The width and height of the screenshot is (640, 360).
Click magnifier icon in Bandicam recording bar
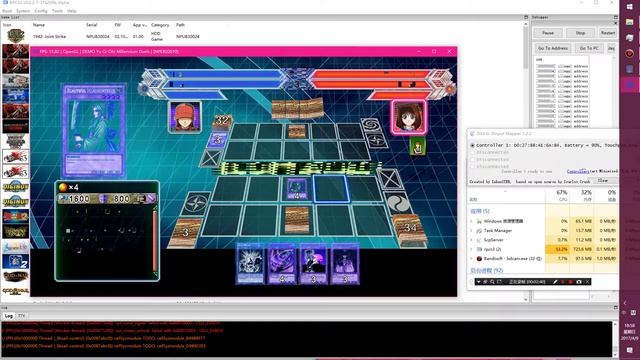tap(492, 282)
